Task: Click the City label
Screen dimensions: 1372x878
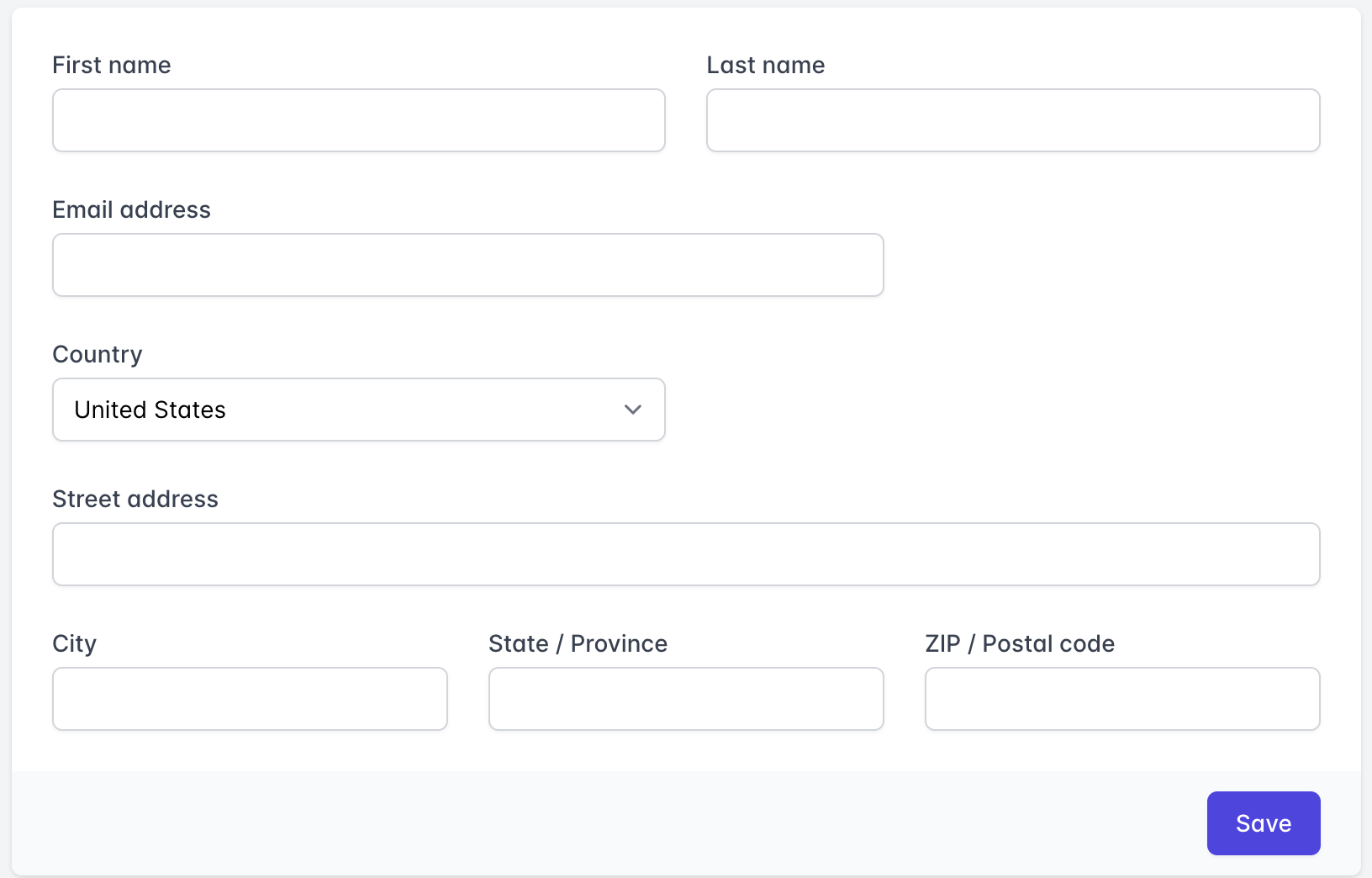Action: coord(74,643)
